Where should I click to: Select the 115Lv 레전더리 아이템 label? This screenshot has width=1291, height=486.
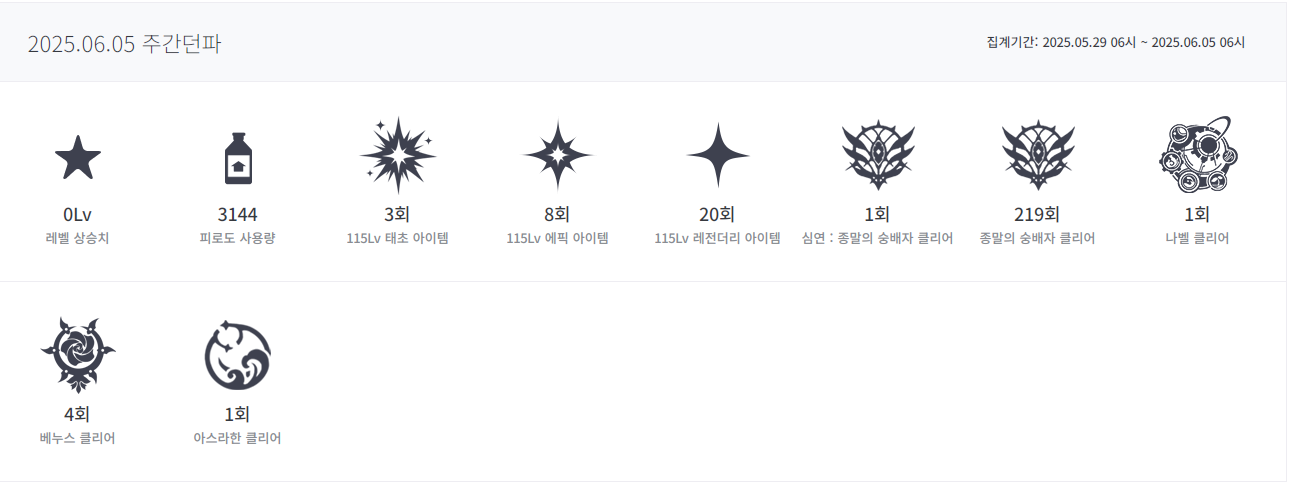(717, 239)
